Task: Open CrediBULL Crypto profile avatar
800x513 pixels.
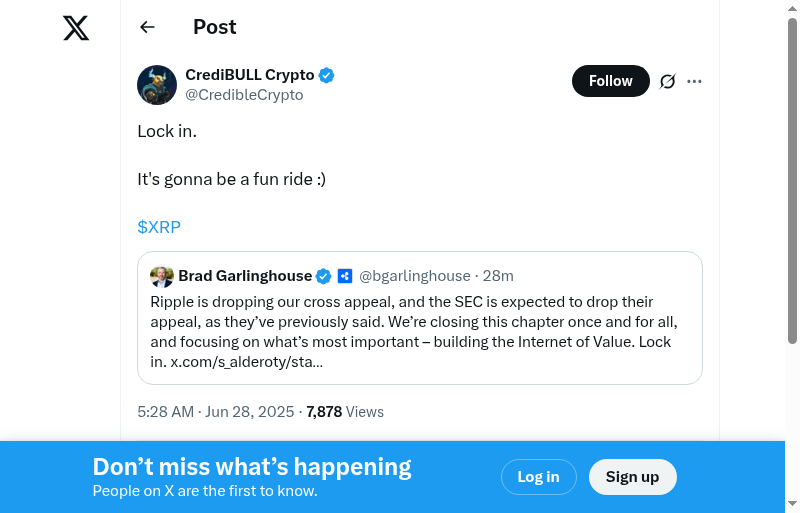Action: (x=157, y=85)
